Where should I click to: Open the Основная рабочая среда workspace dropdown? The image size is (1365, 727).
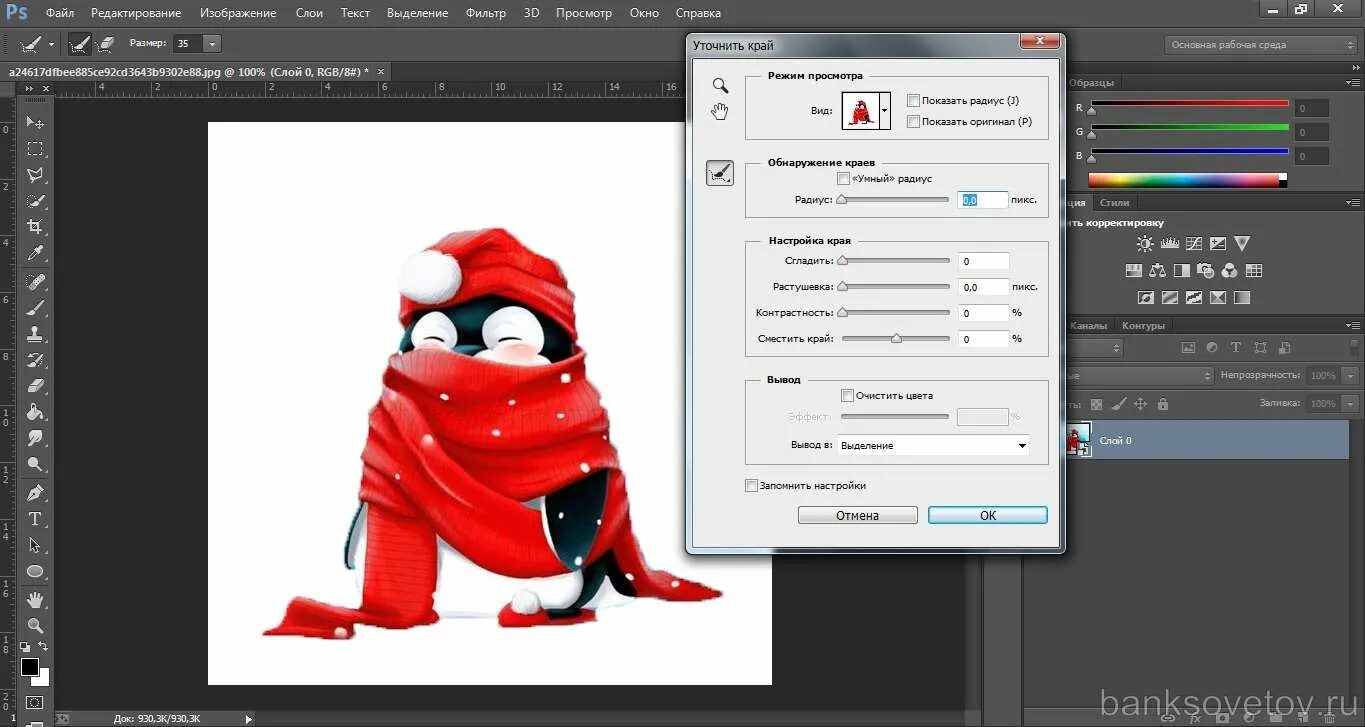point(1261,45)
